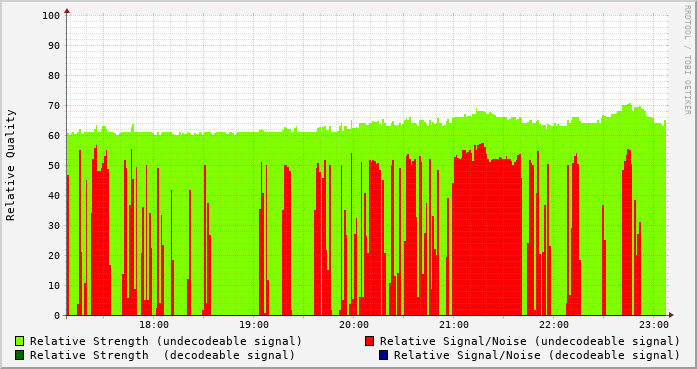This screenshot has height=369, width=697.
Task: Click the red Signal/Noise undecodeable swatch
Action: tap(369, 341)
